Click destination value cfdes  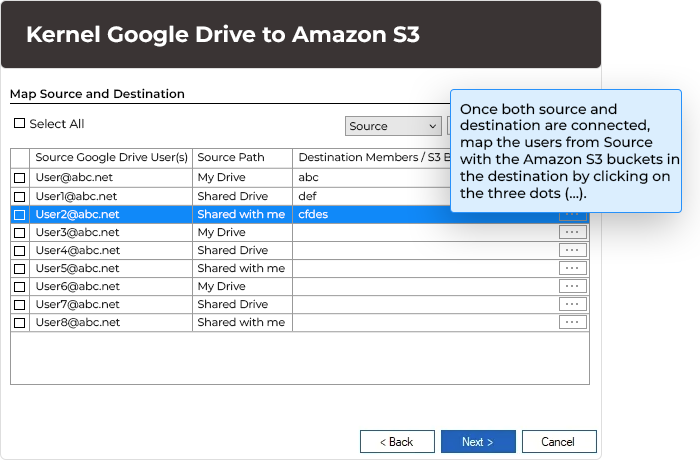tap(313, 215)
